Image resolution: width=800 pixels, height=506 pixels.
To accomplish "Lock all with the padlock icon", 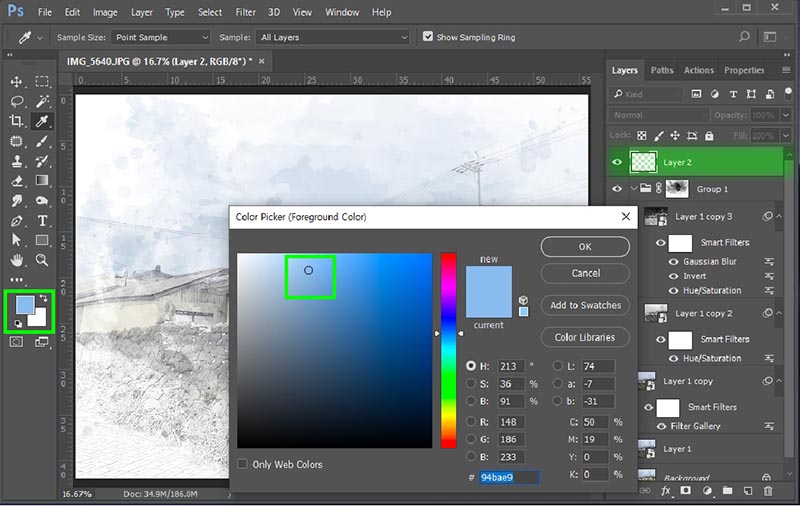I will pyautogui.click(x=709, y=136).
